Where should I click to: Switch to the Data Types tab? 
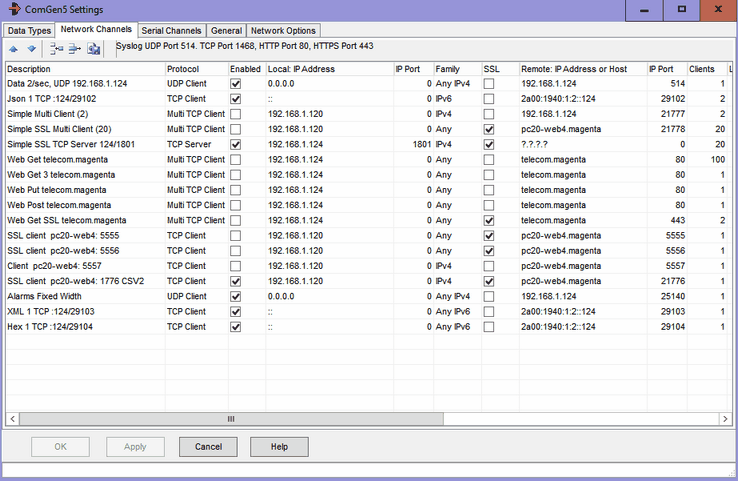coord(29,31)
